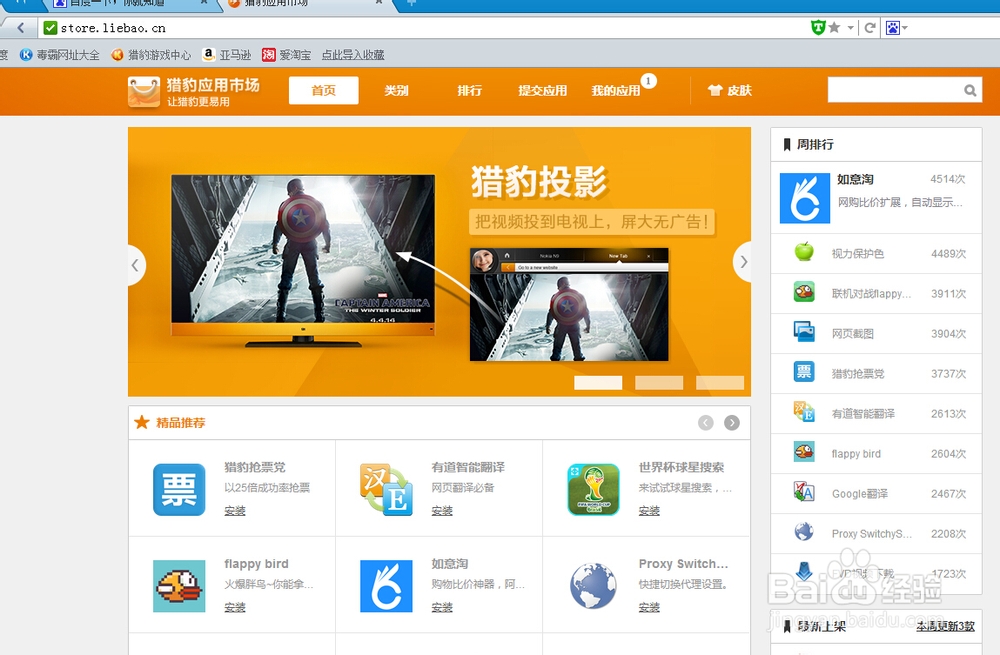The image size is (1000, 655).
Task: Click the 猎豹应用市场 logo icon
Action: point(143,92)
